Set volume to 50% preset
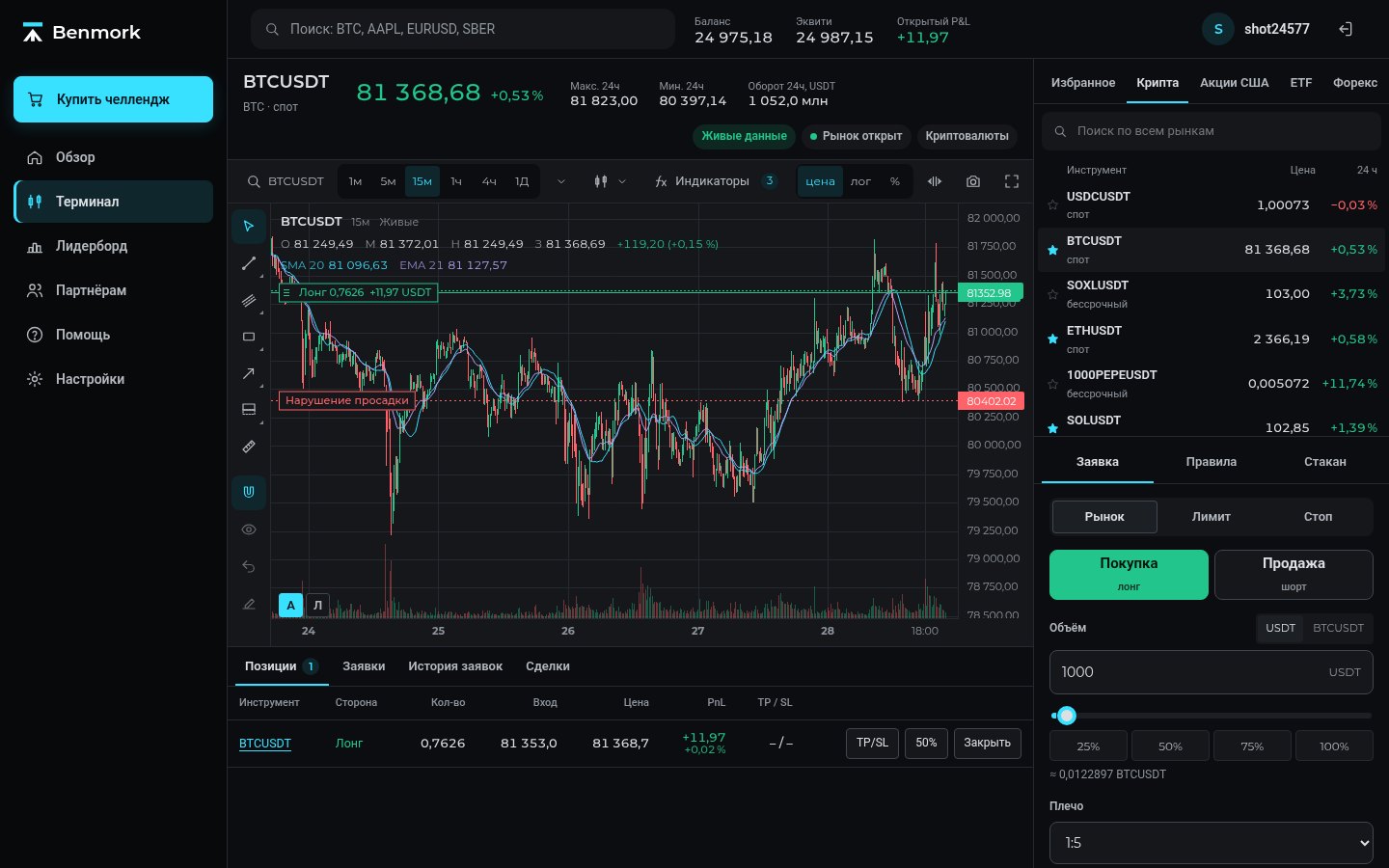 point(1170,746)
